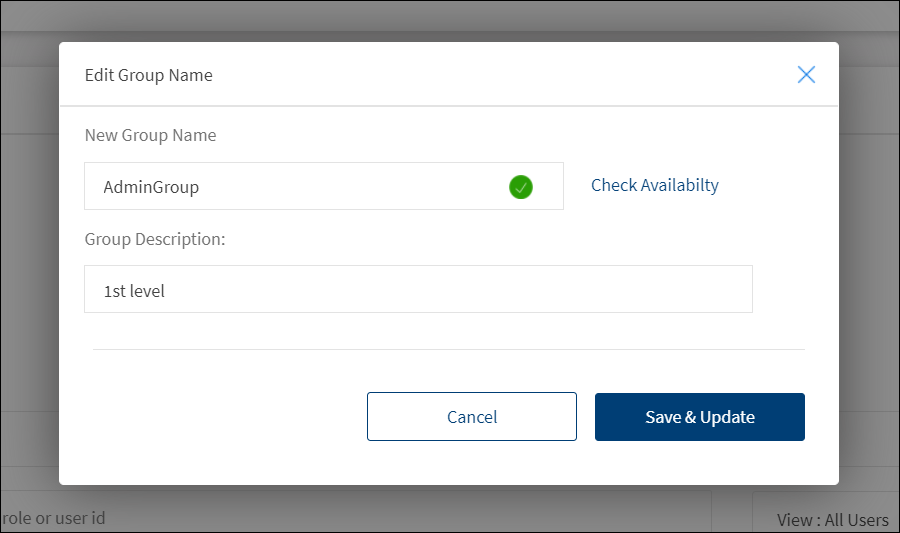Click the dialog header bar beside the title
This screenshot has width=900, height=533.
(500, 75)
